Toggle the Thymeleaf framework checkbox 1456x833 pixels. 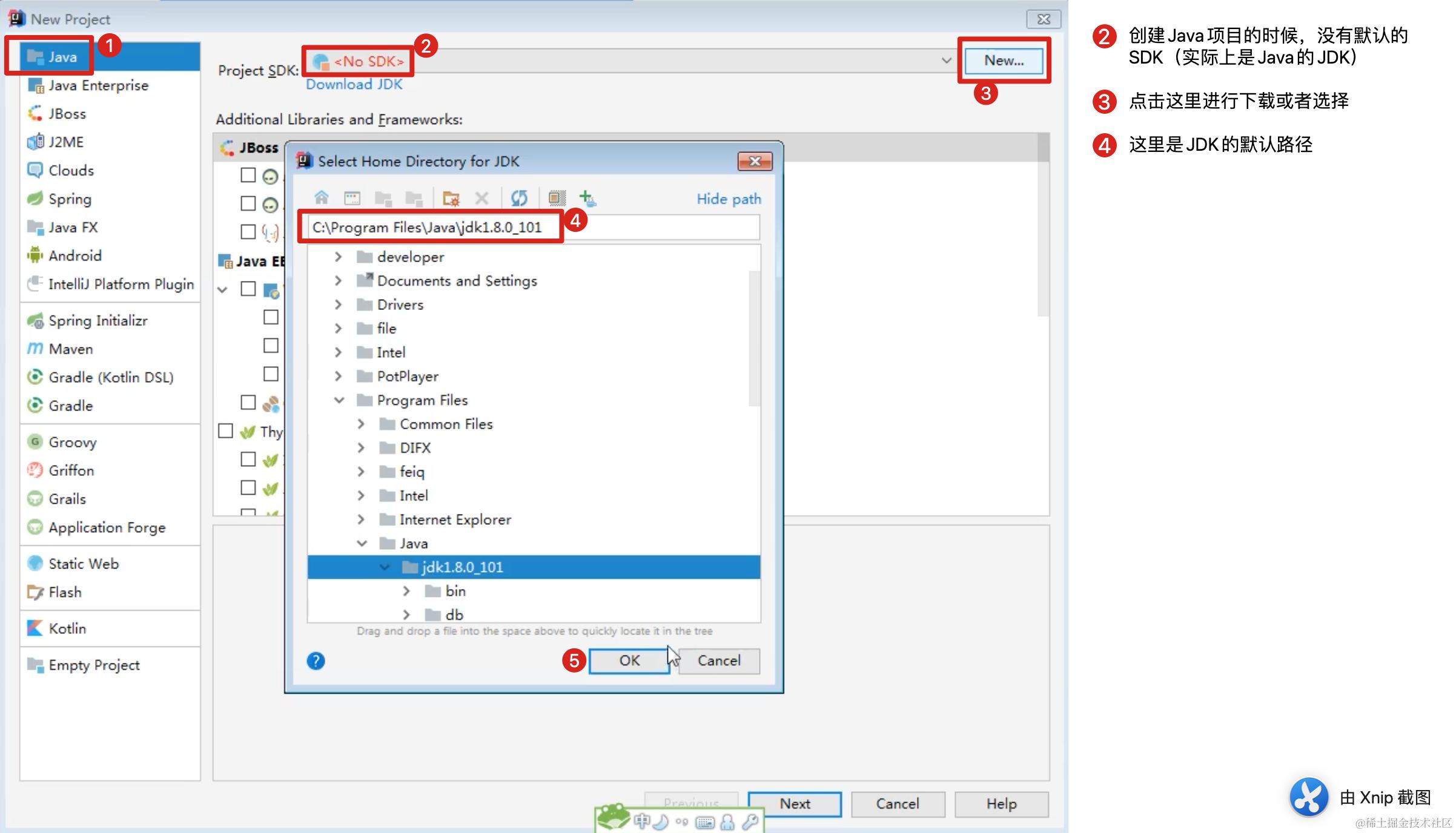pyautogui.click(x=225, y=431)
